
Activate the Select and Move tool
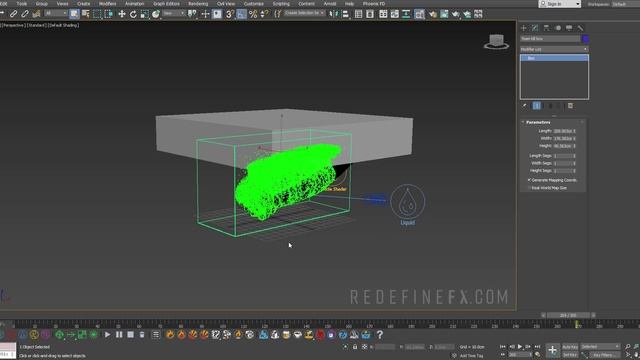tap(122, 14)
